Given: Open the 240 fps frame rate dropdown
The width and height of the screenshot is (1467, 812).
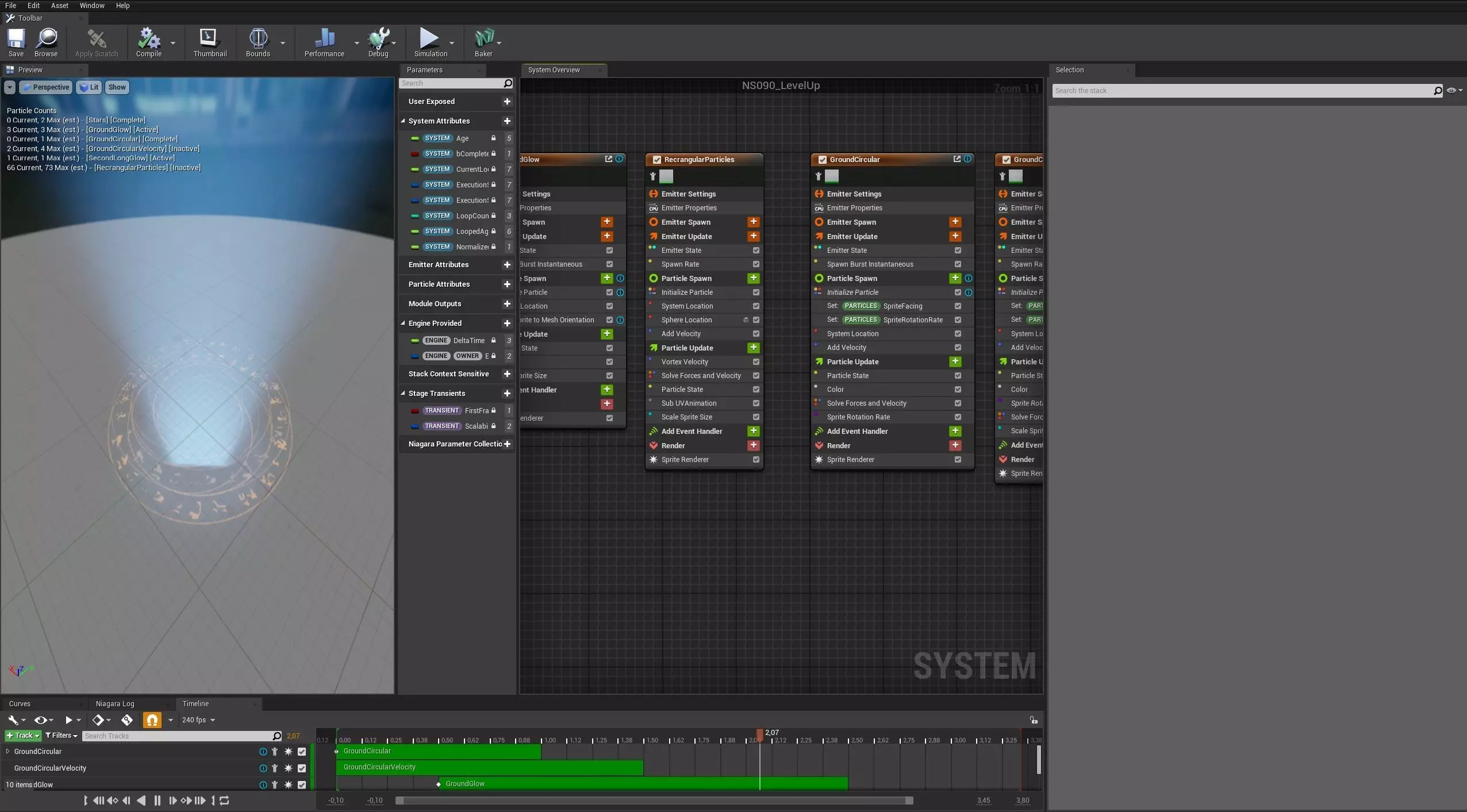Looking at the screenshot, I should 198,720.
